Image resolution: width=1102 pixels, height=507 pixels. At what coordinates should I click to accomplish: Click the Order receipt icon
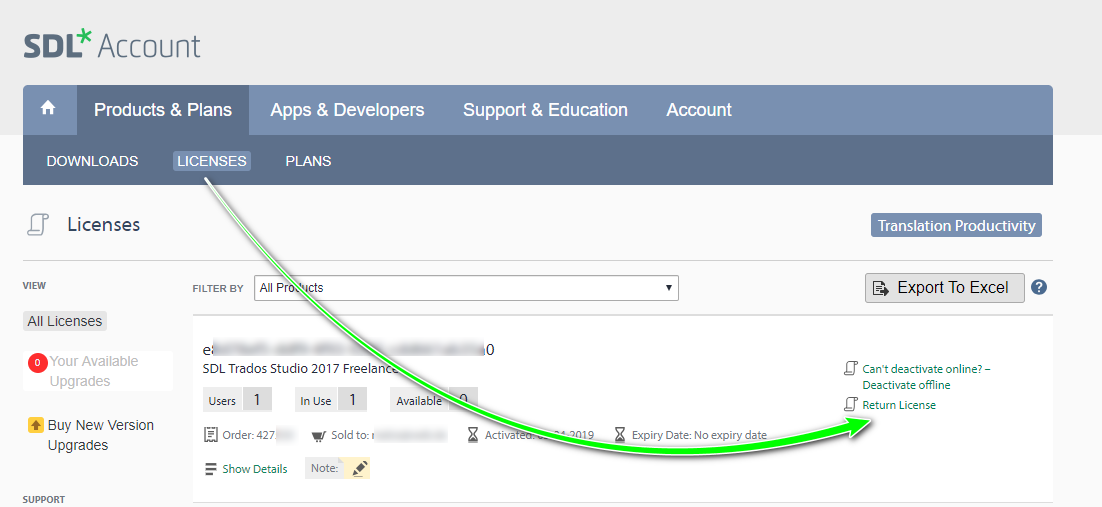(x=210, y=435)
